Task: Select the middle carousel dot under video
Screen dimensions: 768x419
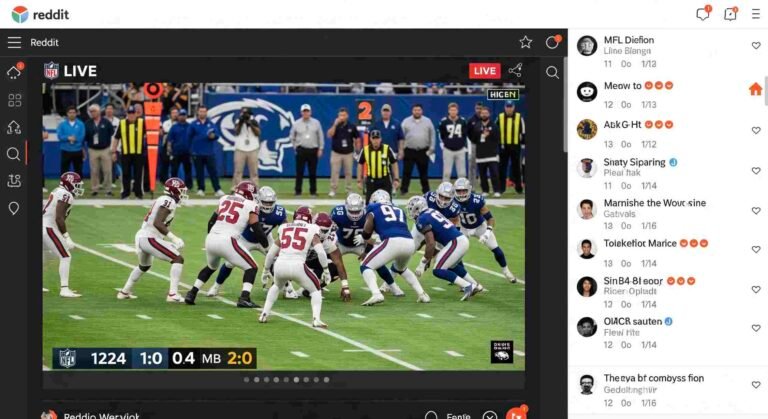Action: coord(285,380)
